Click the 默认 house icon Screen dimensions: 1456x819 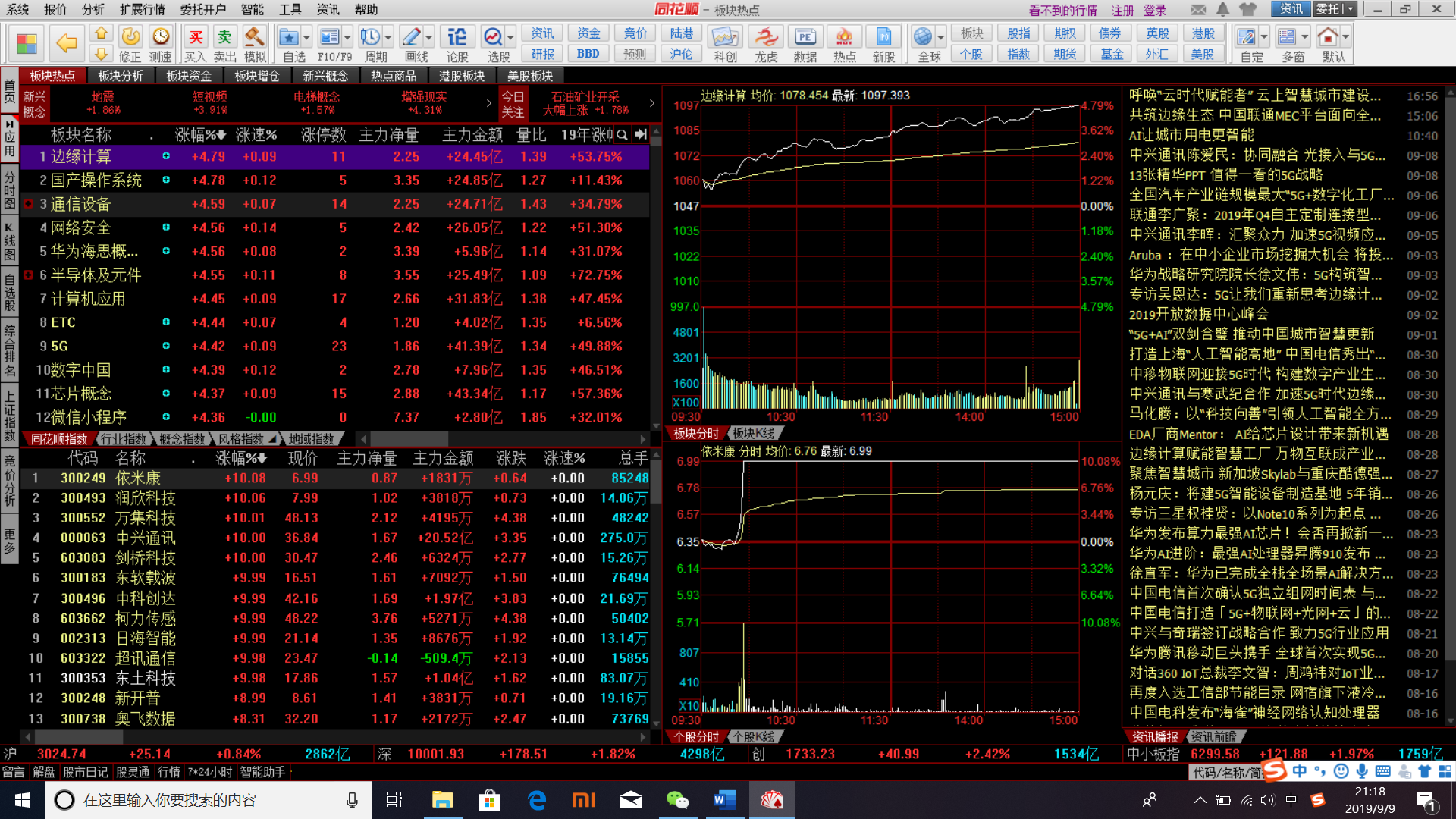(1328, 37)
